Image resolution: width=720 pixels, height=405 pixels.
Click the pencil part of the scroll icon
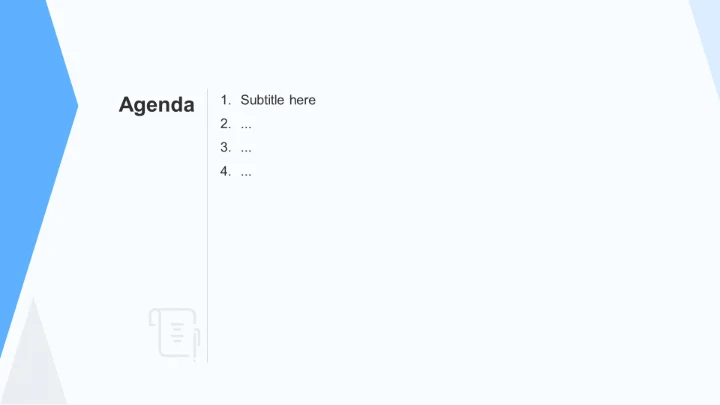click(x=197, y=340)
